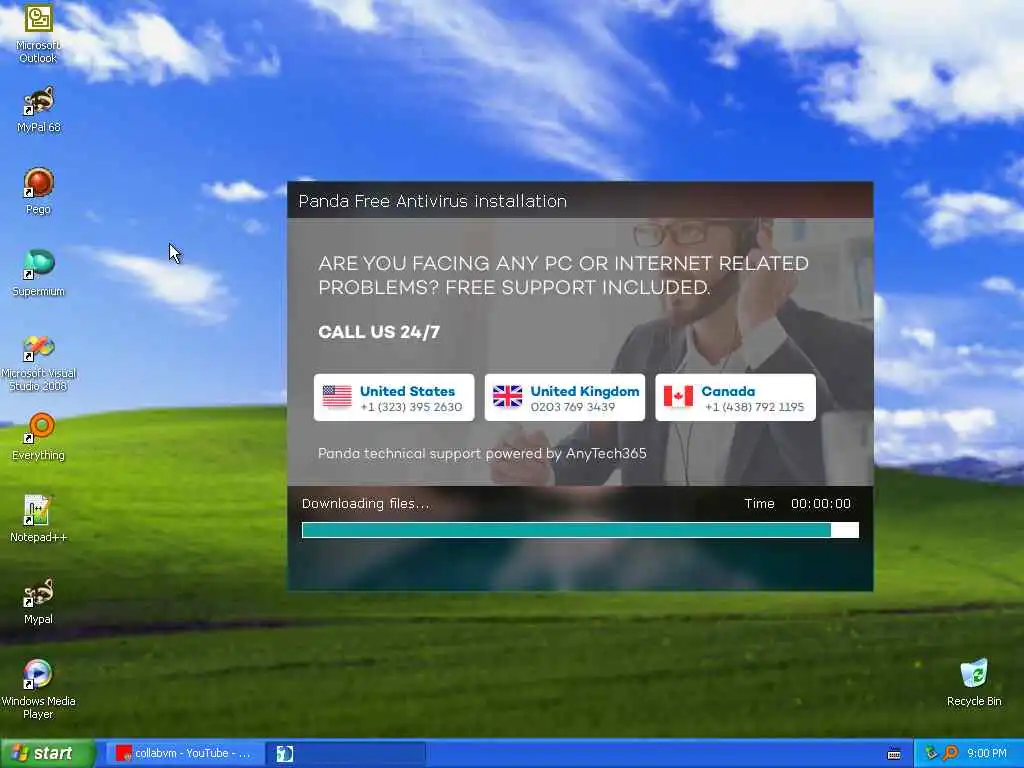1024x768 pixels.
Task: Click the orange Everything magnifier tray icon
Action: coord(950,753)
